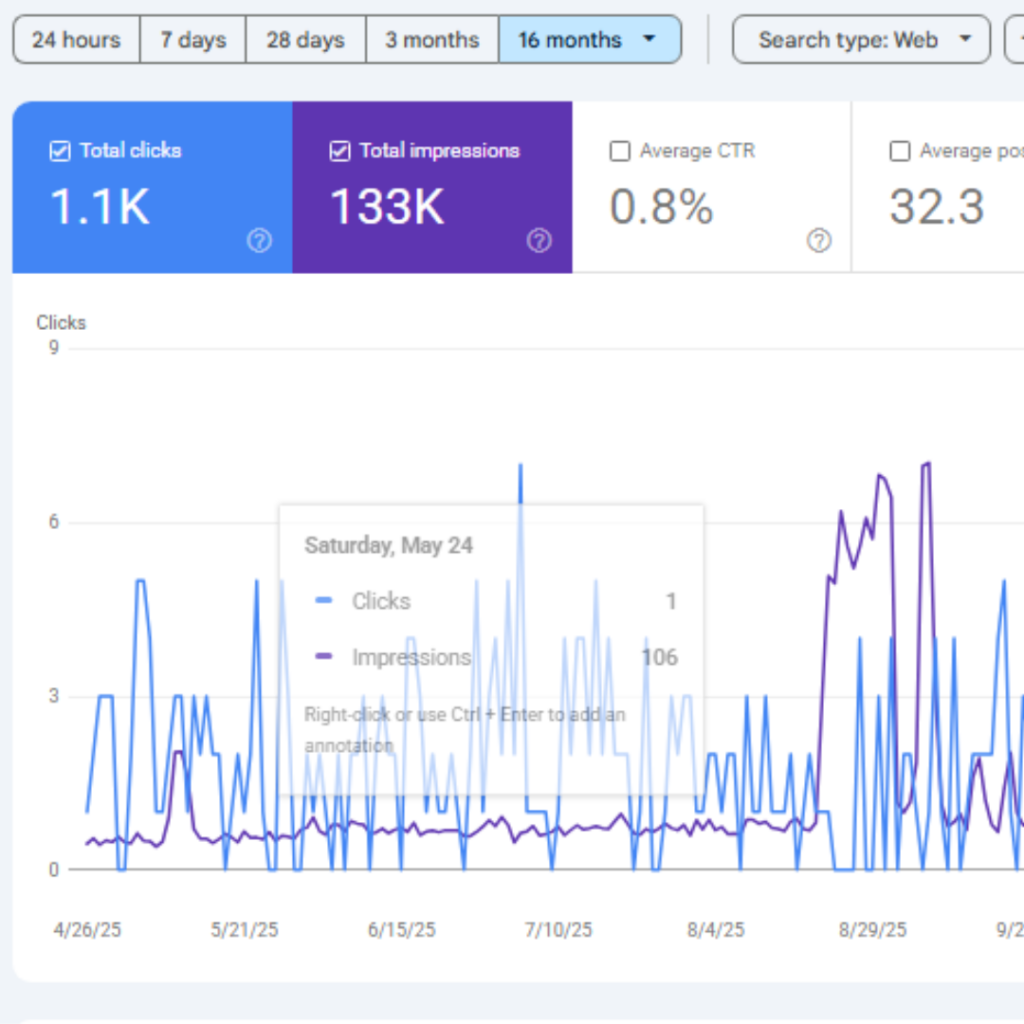Click the 8/4/25 date axis label
The height and width of the screenshot is (1024, 1024).
[716, 930]
